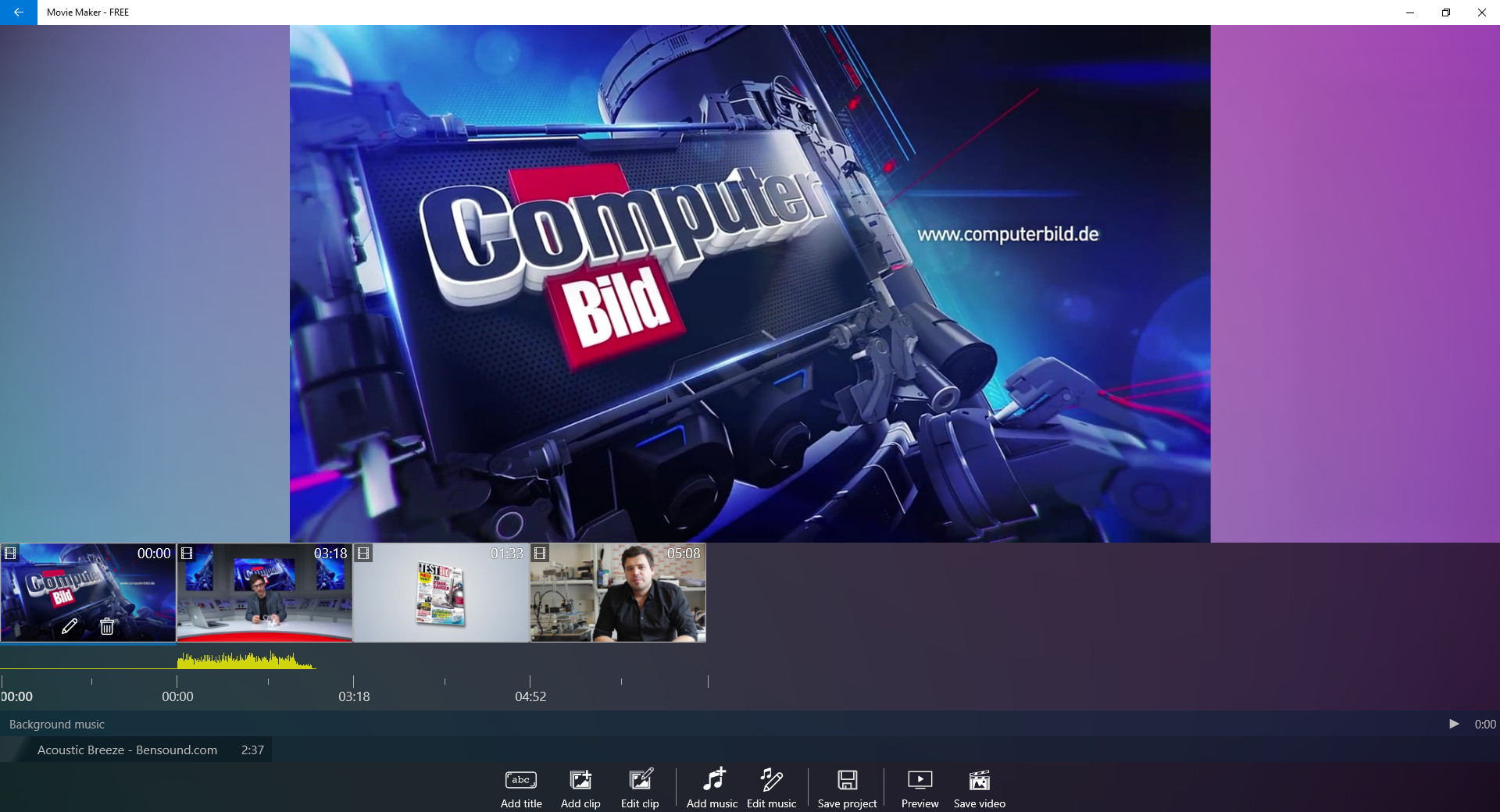
Task: Navigate back with the arrow button
Action: pos(17,12)
